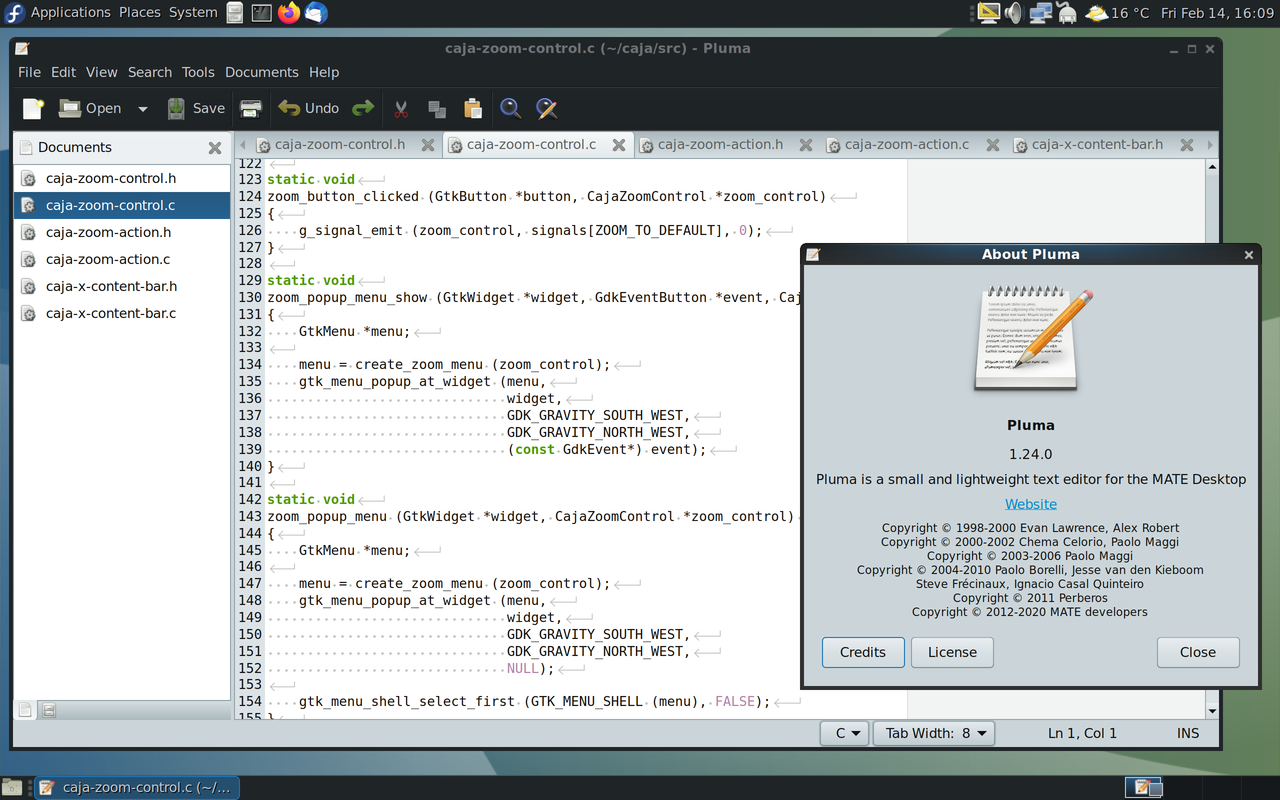This screenshot has width=1280, height=800.
Task: Select caja-zoom-action.h in Documents panel
Action: pyautogui.click(x=122, y=232)
